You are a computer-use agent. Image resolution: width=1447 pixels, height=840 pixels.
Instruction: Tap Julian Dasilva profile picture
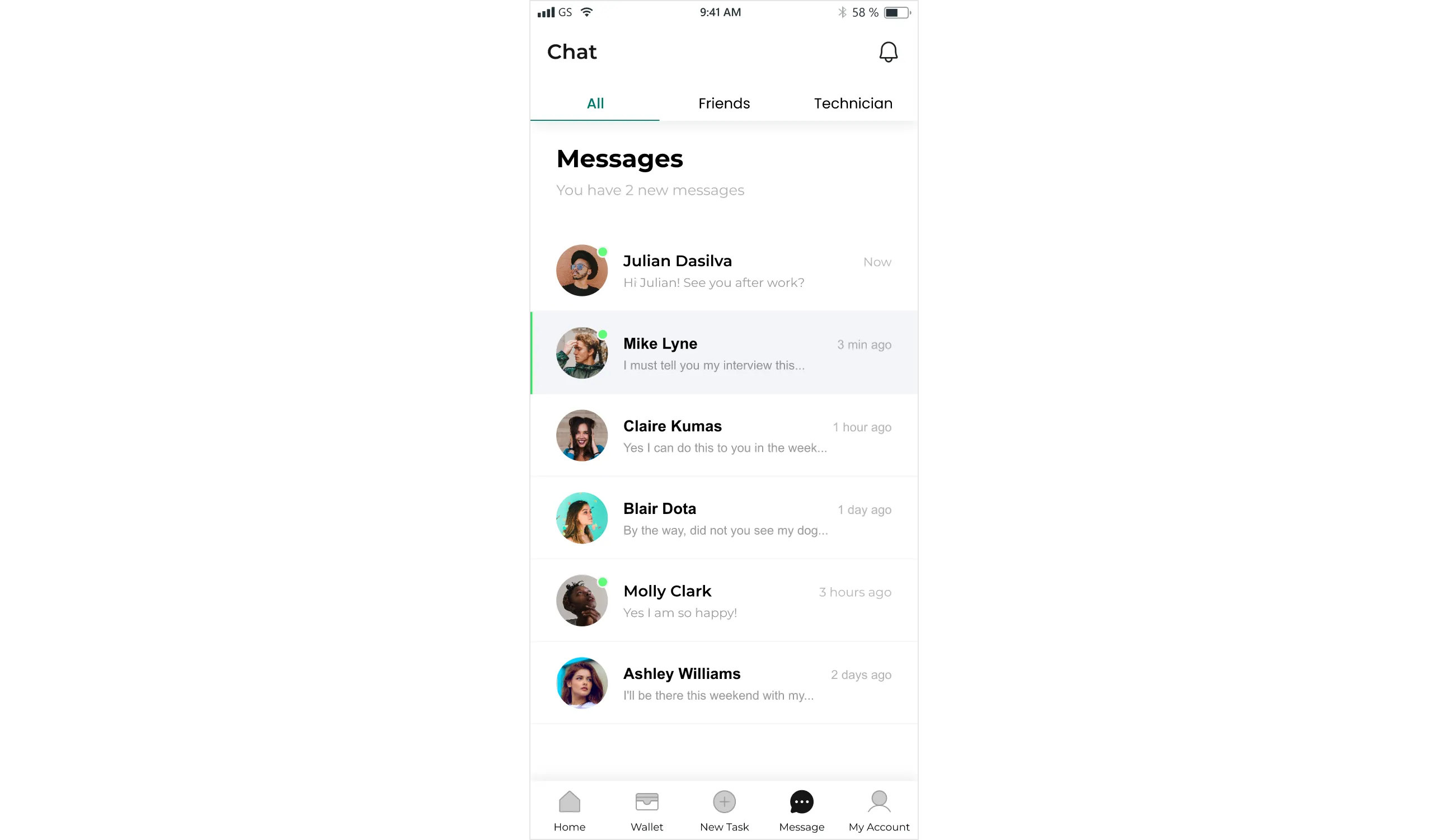pos(581,270)
